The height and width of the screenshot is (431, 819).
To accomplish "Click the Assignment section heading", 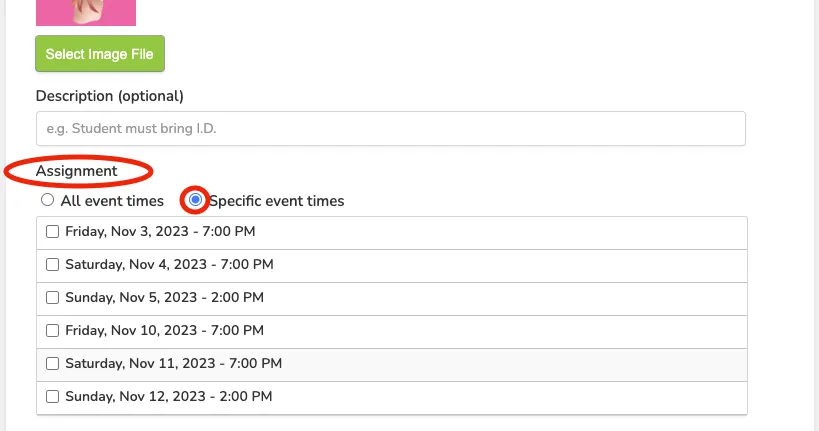I will coord(77,171).
